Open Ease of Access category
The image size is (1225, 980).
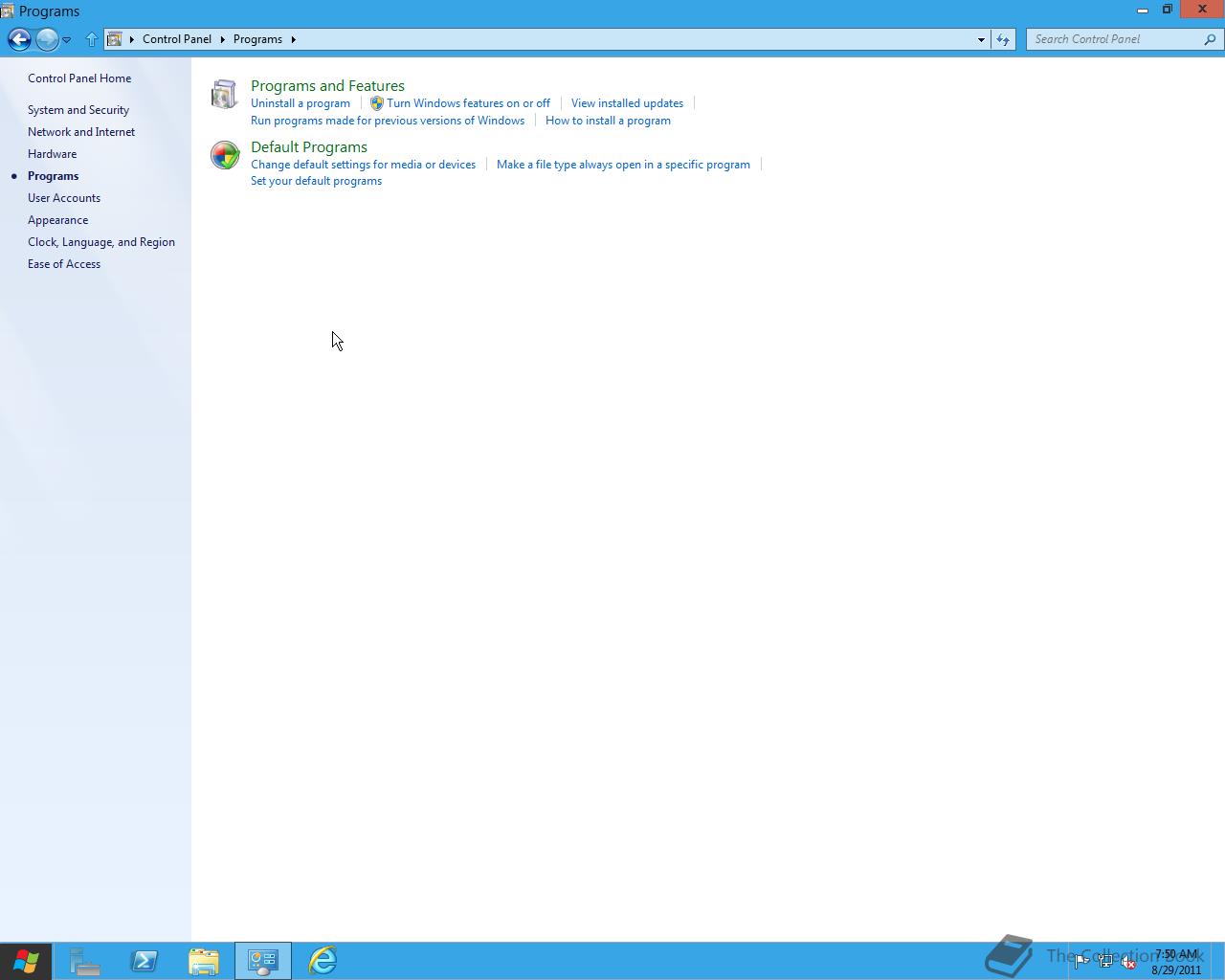pyautogui.click(x=64, y=264)
